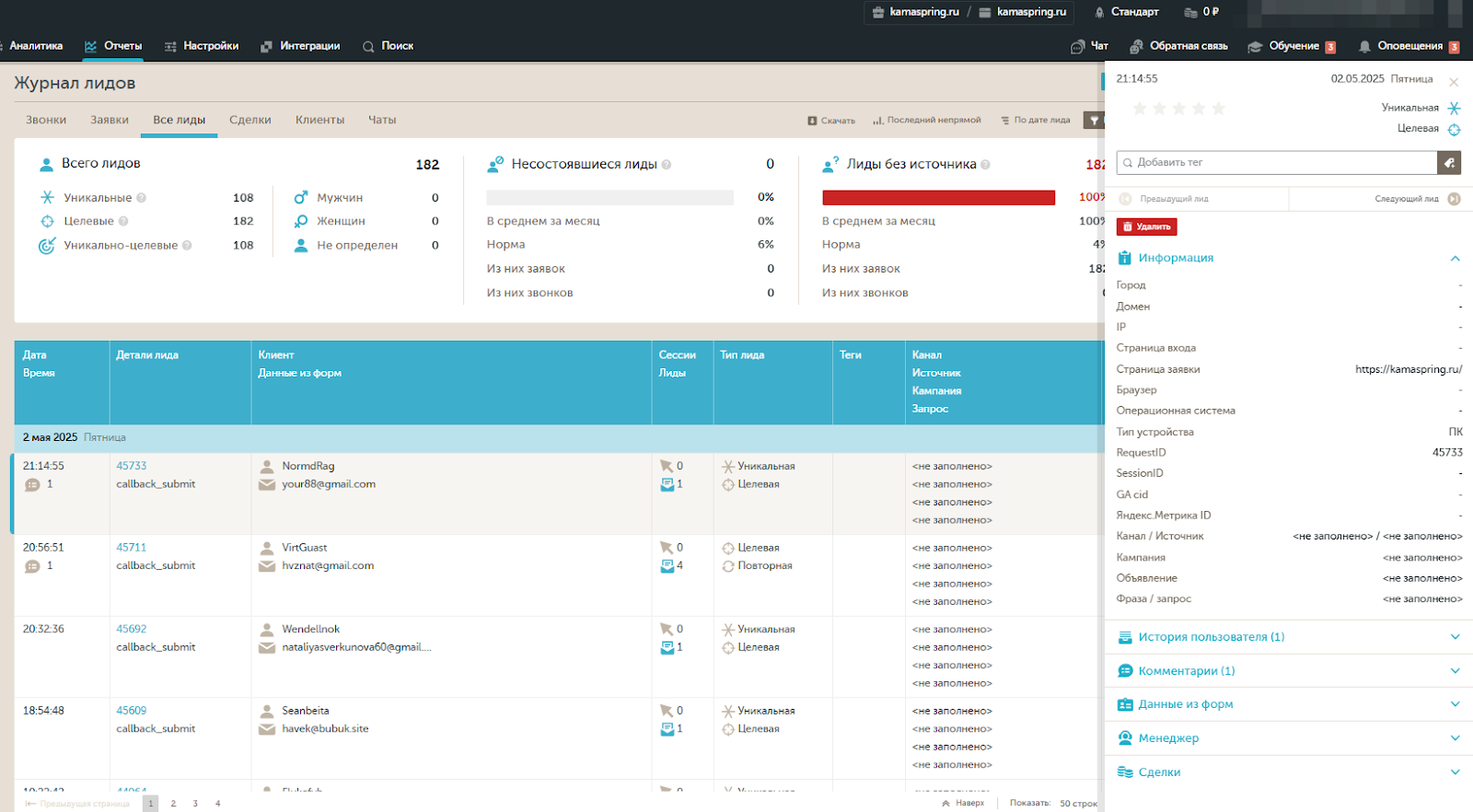Expand the История пользователя section

coord(1455,637)
